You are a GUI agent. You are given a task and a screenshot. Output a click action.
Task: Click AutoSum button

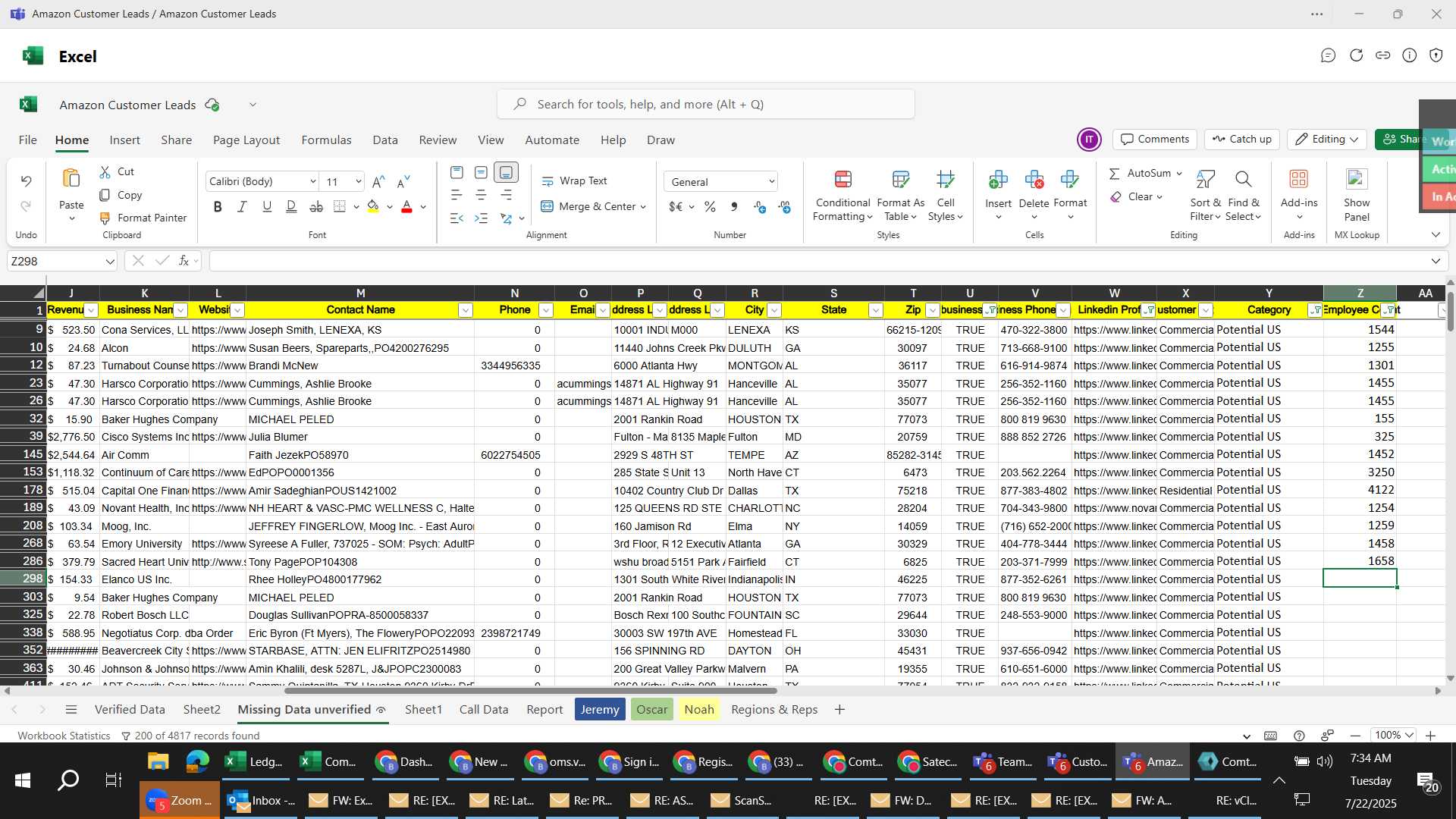1140,174
